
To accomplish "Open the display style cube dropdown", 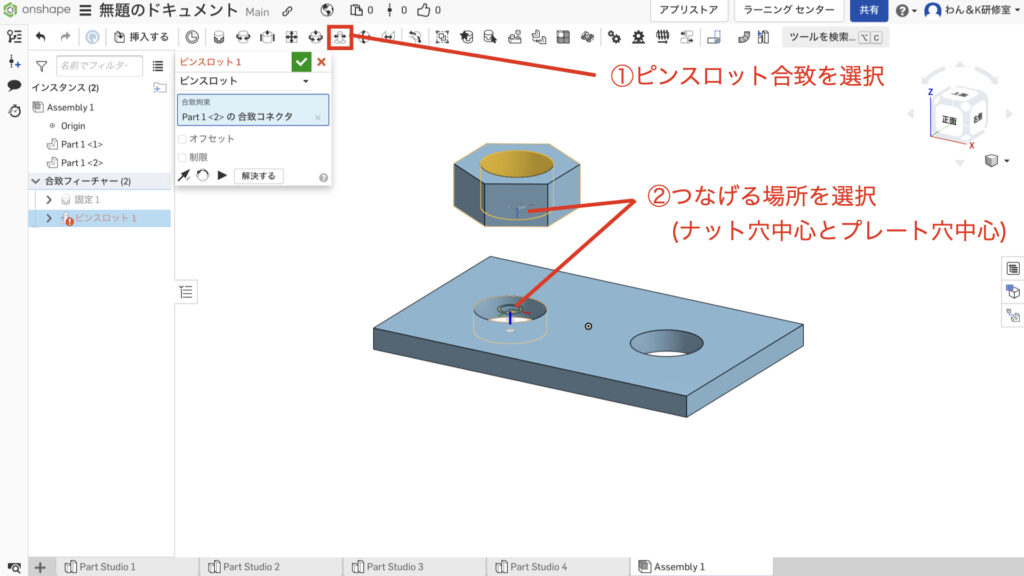I will point(997,161).
